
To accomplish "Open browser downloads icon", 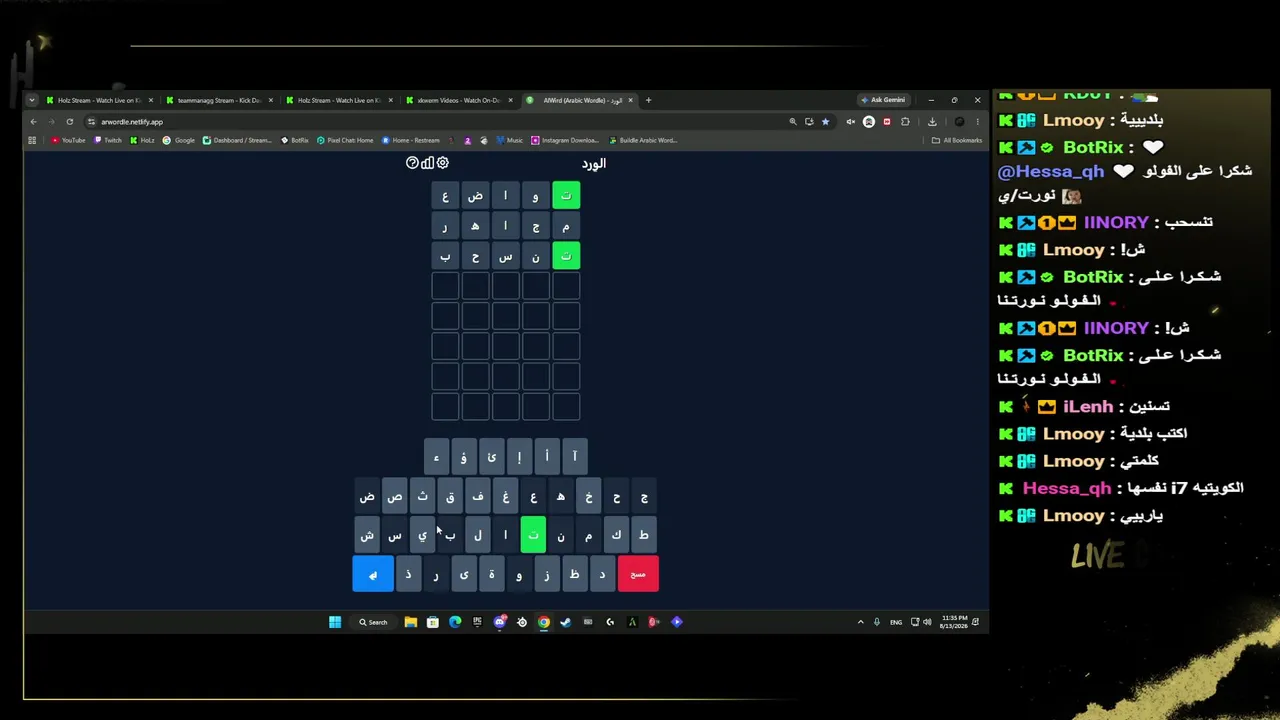I will point(932,122).
